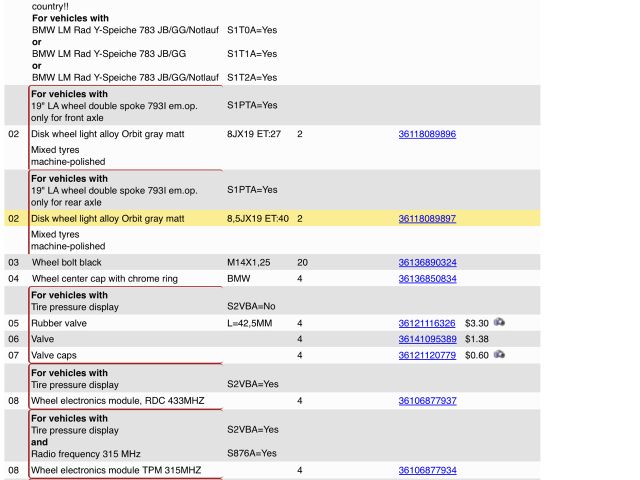The image size is (640, 480).
Task: Open TPM 315MHZ module link 36106877934
Action: (x=427, y=470)
